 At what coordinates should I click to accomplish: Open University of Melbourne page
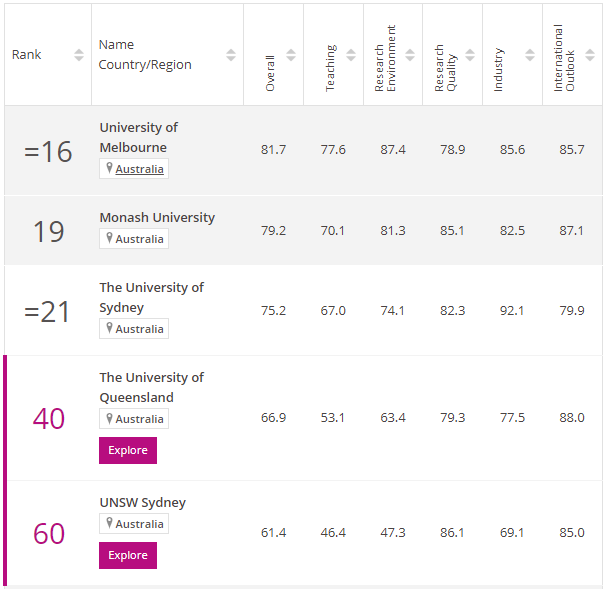pos(139,137)
